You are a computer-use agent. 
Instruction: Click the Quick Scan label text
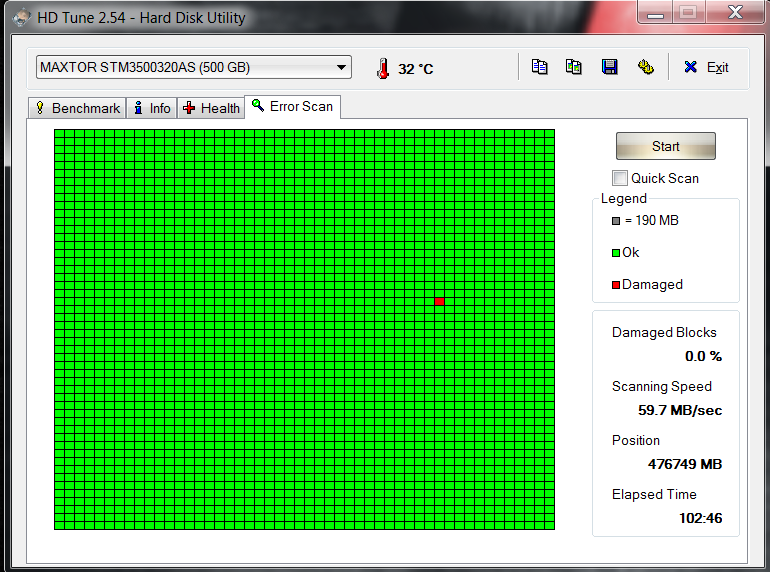[x=665, y=178]
